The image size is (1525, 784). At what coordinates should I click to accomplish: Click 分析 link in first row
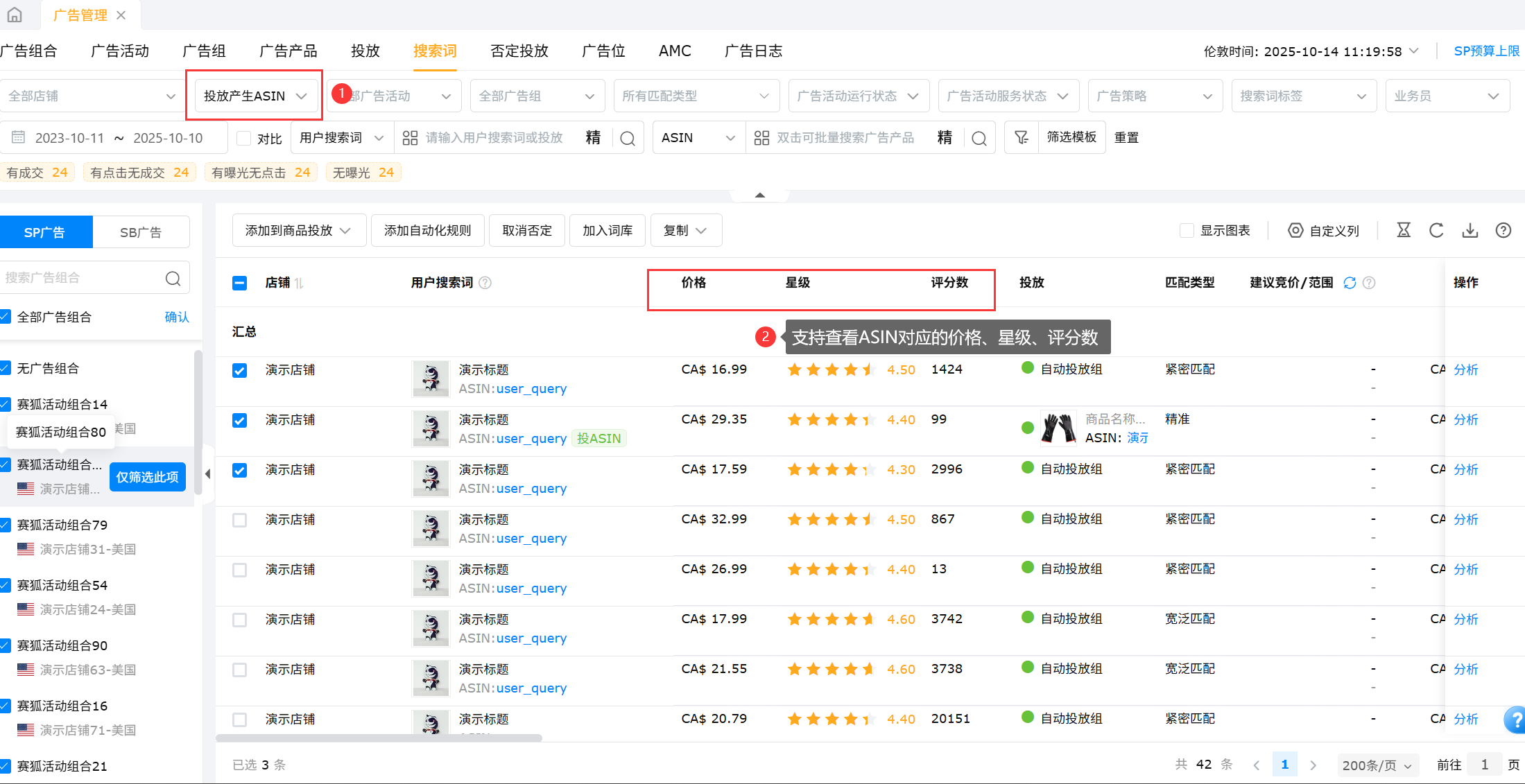(x=1465, y=369)
